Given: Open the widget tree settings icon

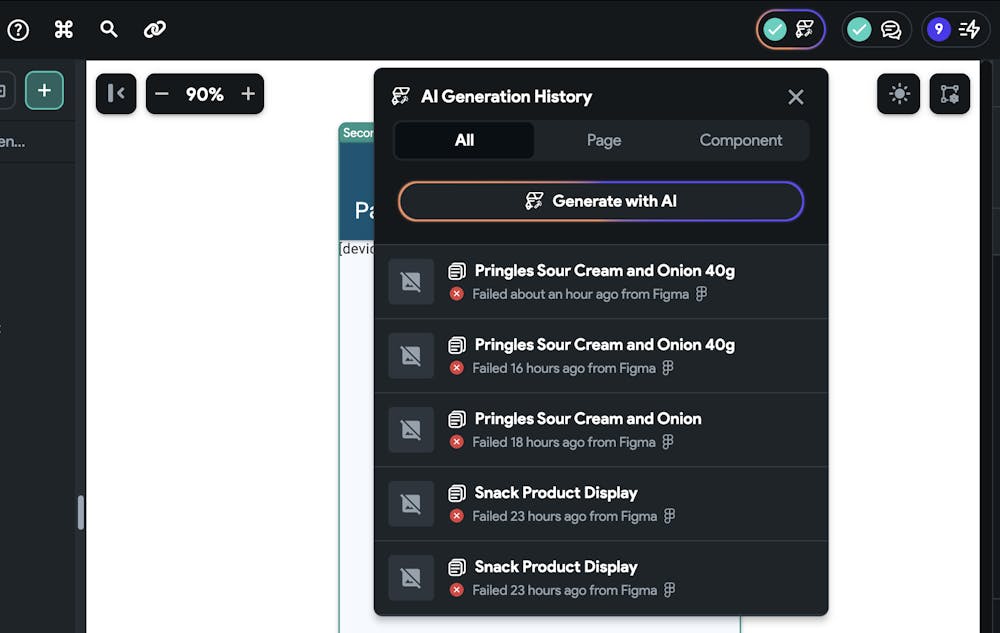Looking at the screenshot, I should [x=950, y=94].
